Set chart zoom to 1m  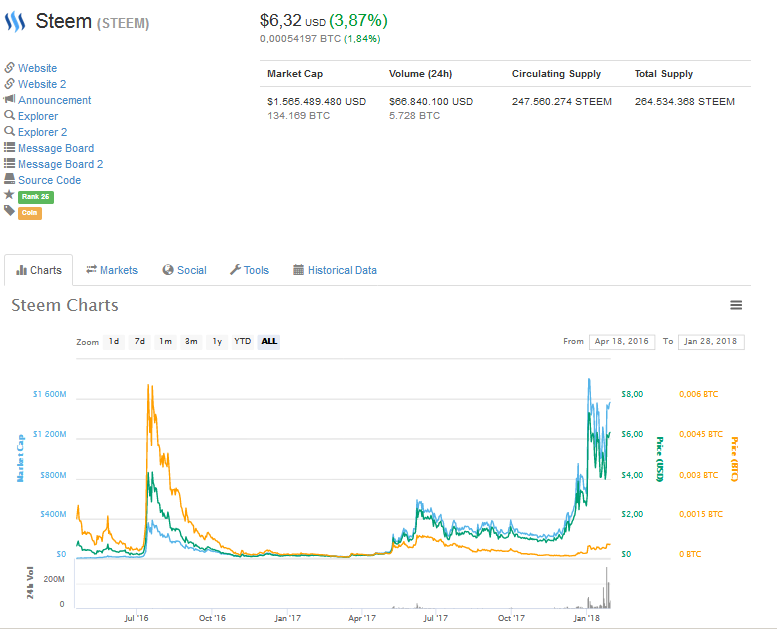point(166,342)
